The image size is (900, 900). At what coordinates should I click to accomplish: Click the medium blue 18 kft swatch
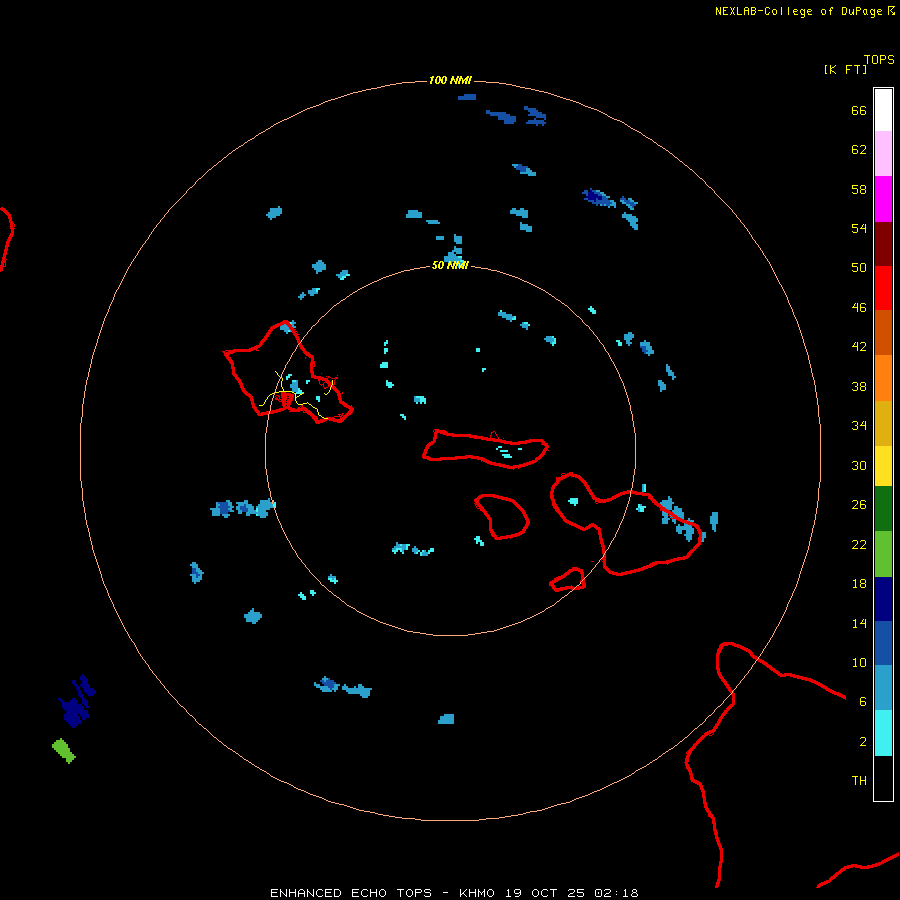point(883,643)
